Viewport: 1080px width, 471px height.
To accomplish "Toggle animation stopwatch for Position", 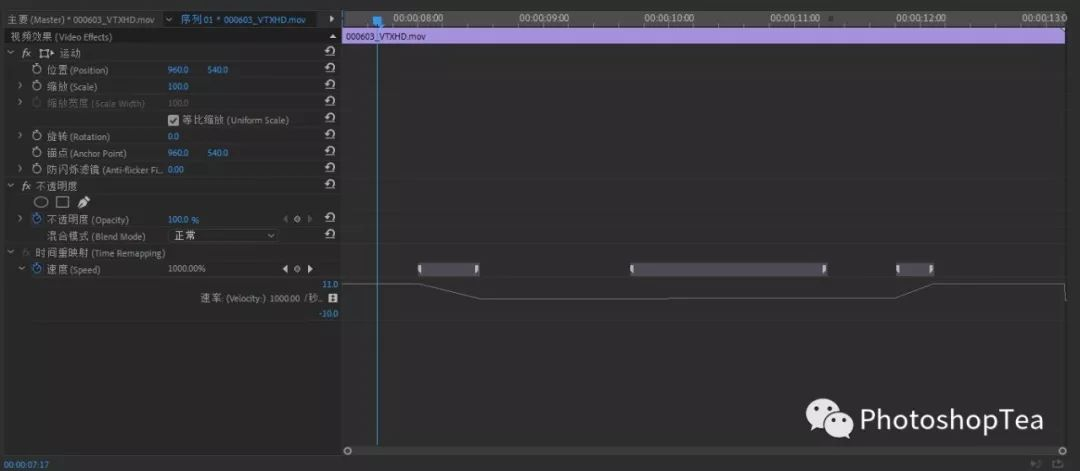I will (x=37, y=70).
